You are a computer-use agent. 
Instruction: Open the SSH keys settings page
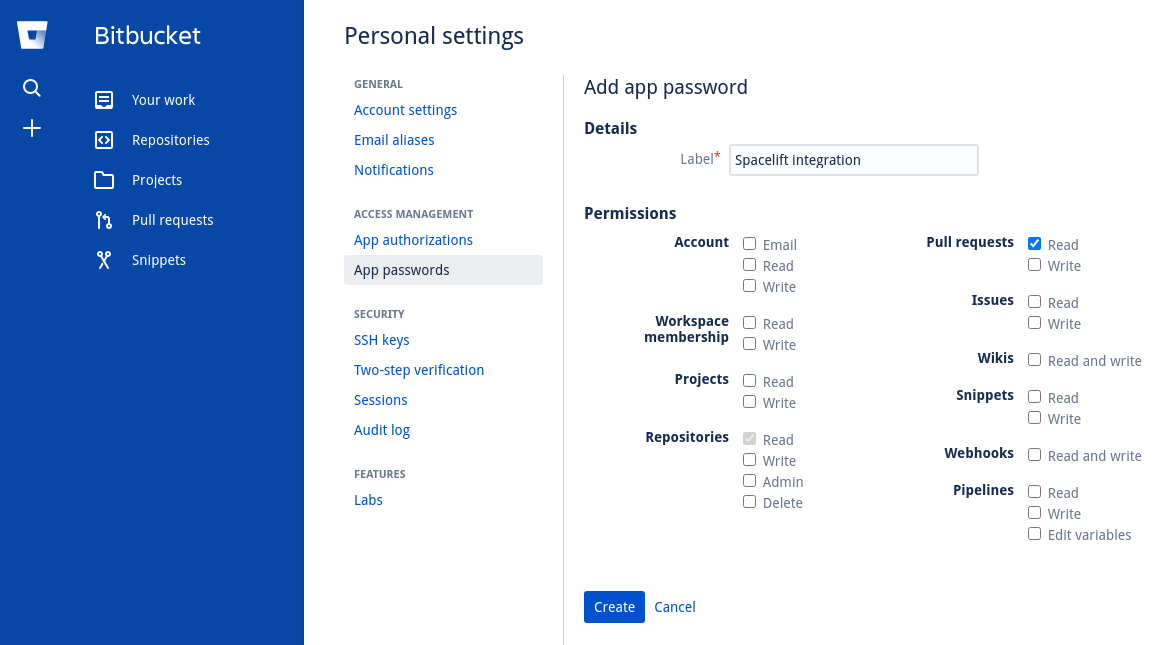point(381,339)
